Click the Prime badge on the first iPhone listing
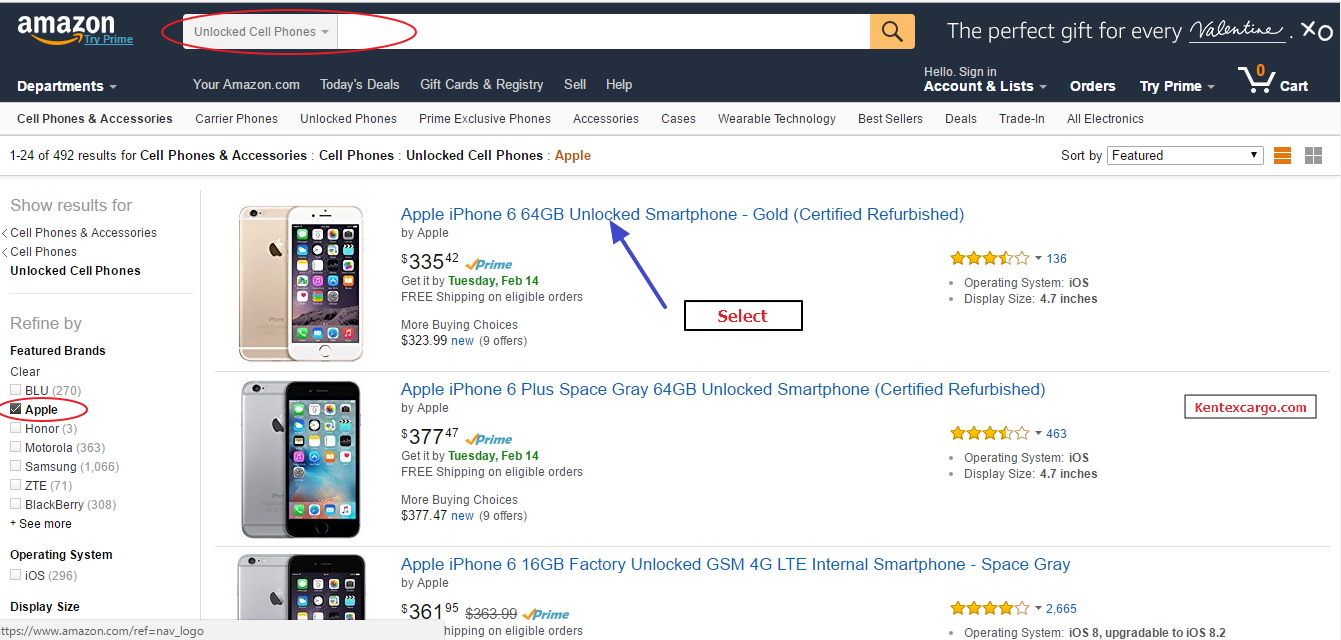The width and height of the screenshot is (1341, 640). click(488, 263)
